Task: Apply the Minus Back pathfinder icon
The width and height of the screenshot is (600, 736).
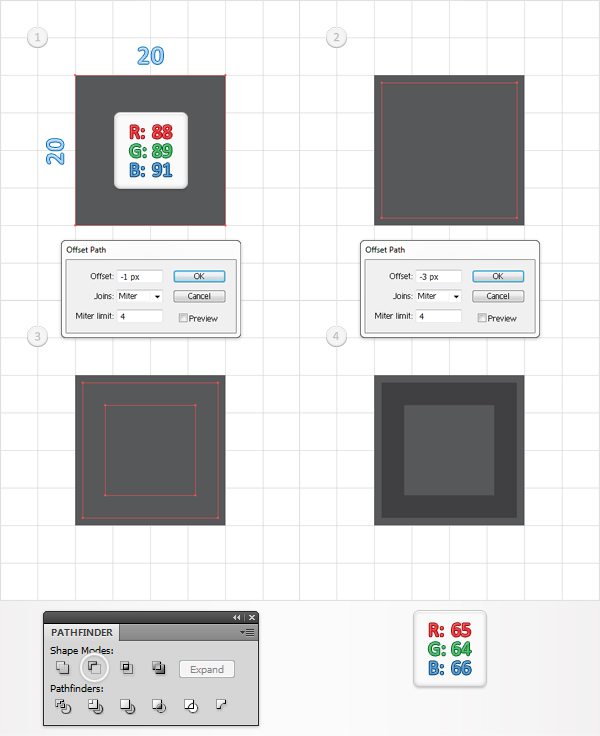Action: 221,704
